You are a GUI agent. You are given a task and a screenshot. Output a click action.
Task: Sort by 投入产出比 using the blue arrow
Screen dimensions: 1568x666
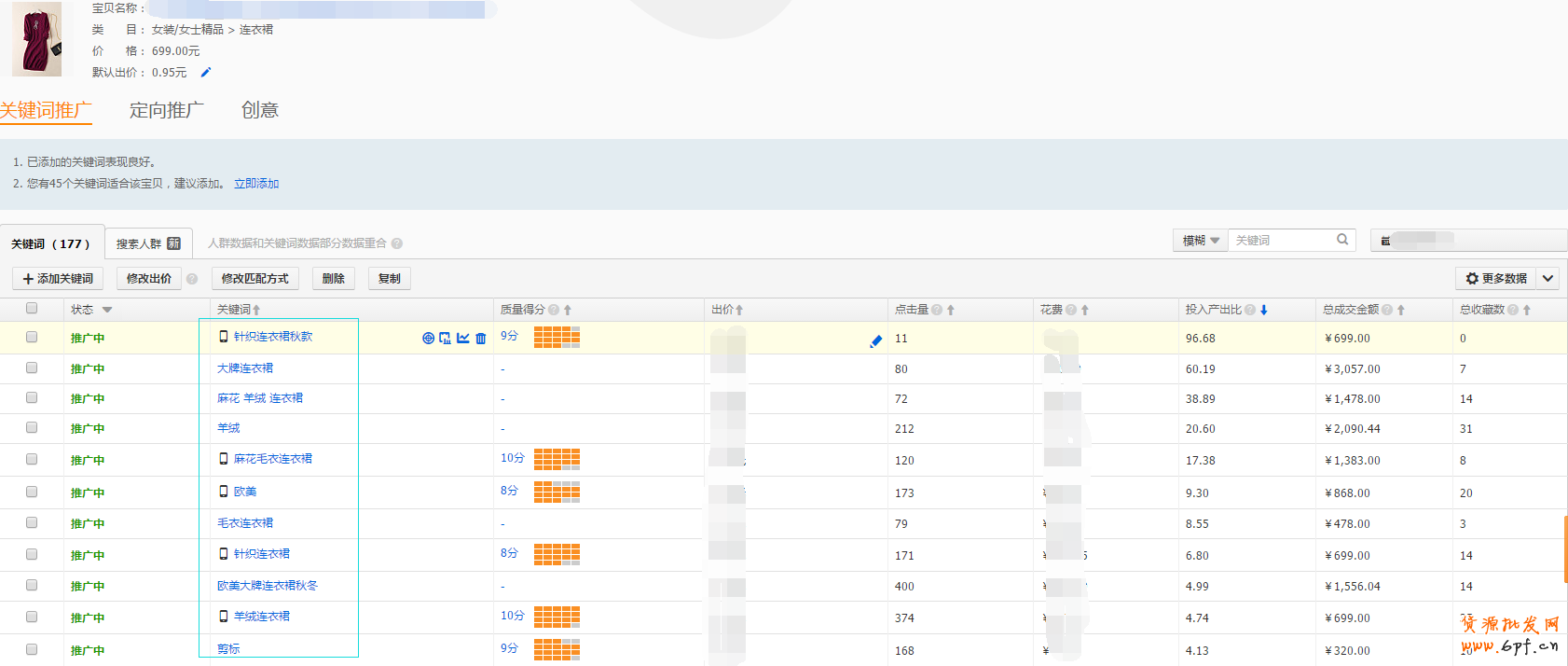[x=1264, y=310]
